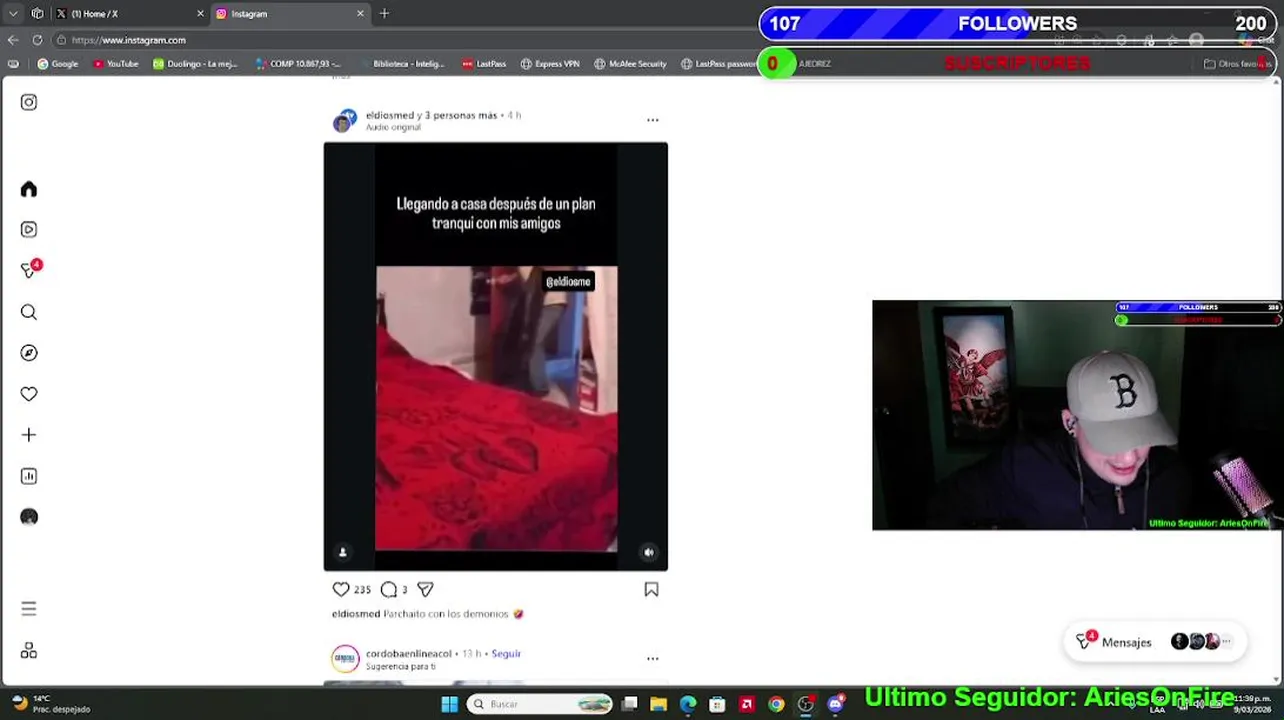Image resolution: width=1284 pixels, height=720 pixels.
Task: Open the McAfee Security bookmark
Action: click(x=630, y=64)
